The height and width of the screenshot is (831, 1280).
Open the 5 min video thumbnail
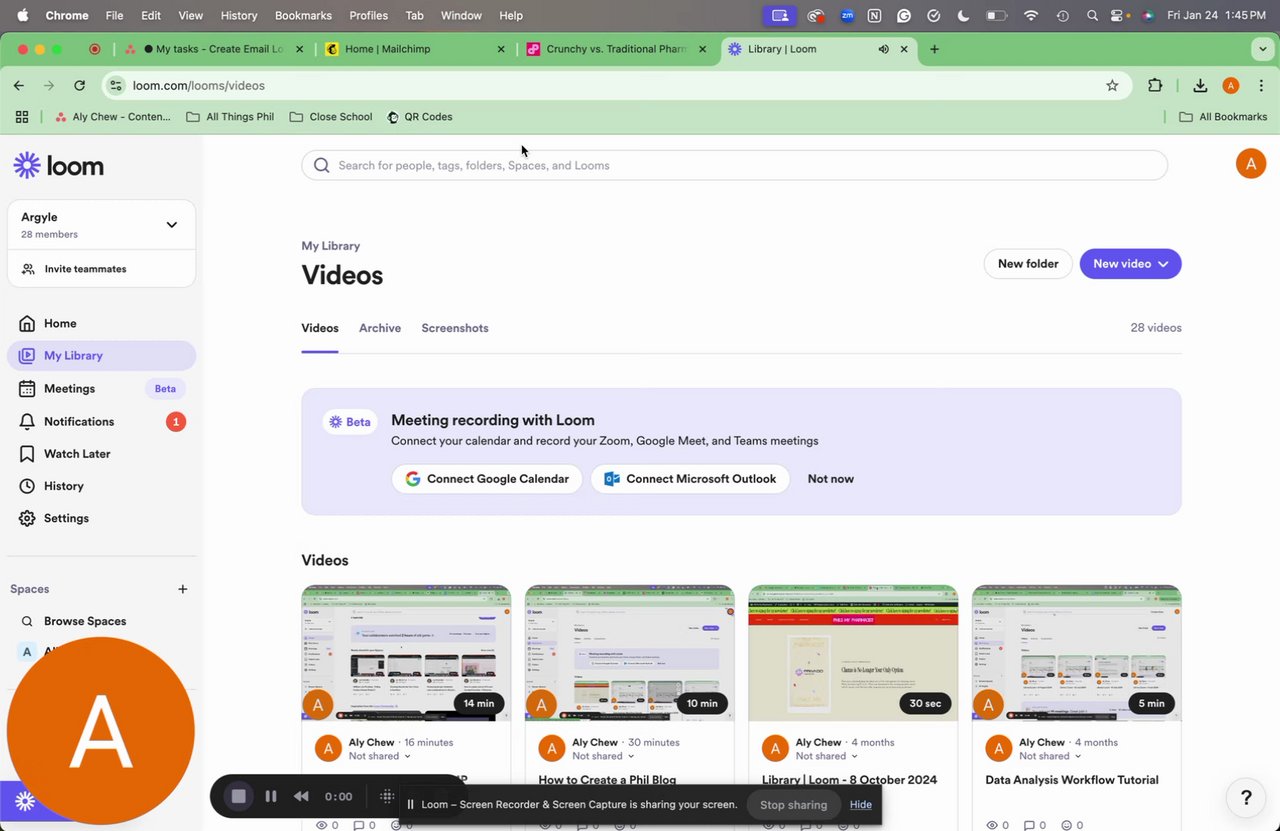(x=1077, y=653)
